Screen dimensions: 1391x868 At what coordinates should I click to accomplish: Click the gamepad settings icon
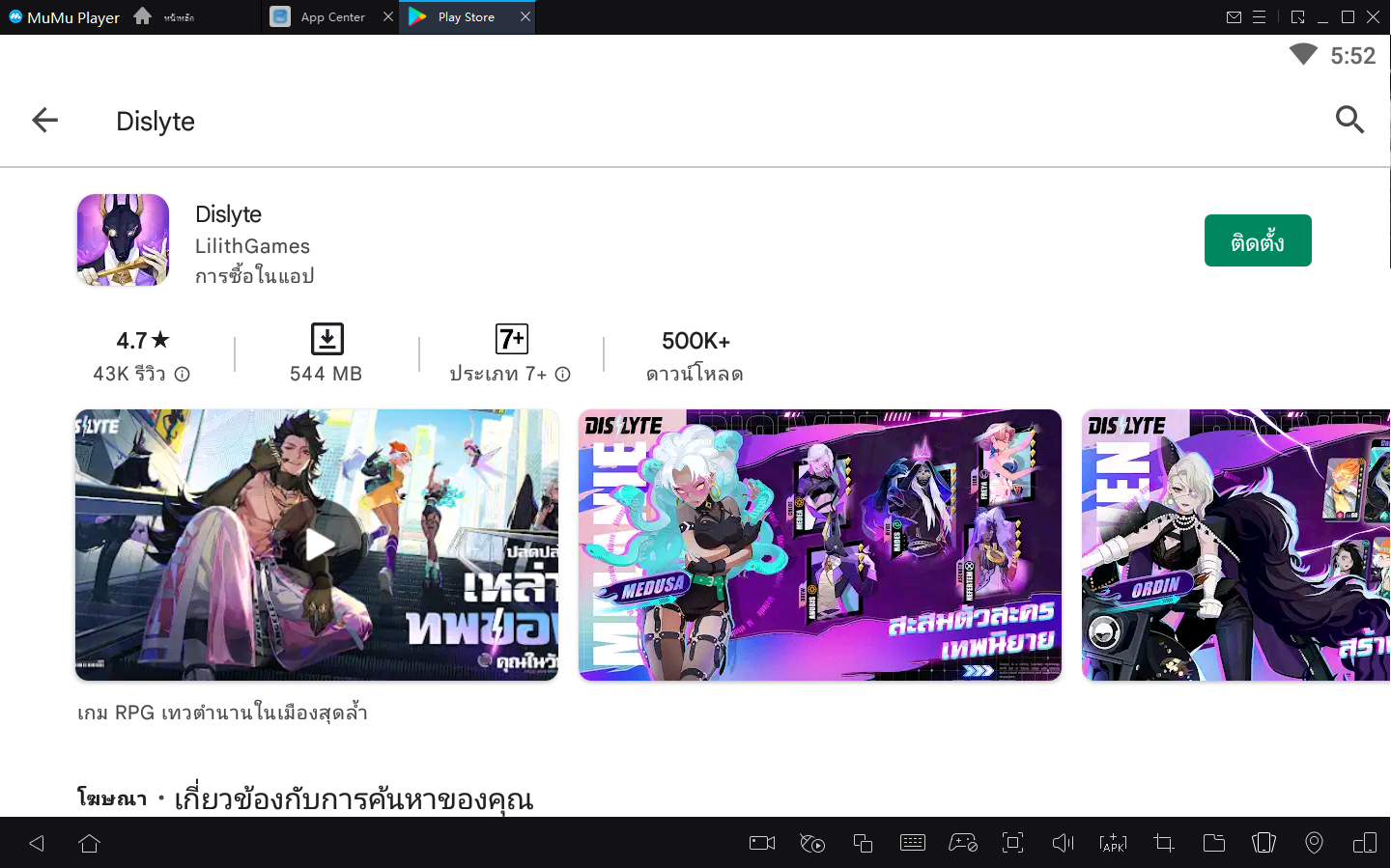pos(963,843)
